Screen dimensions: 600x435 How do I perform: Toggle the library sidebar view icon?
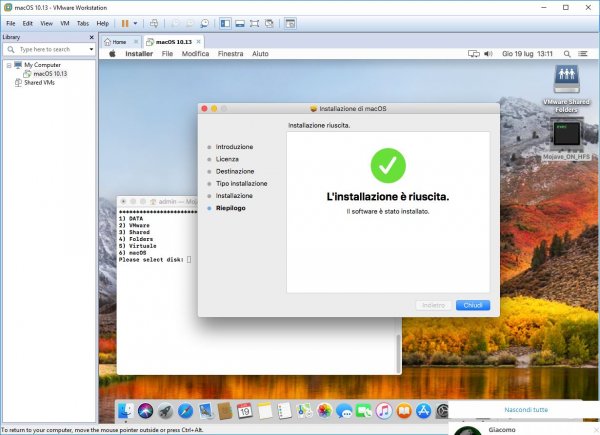pos(225,23)
